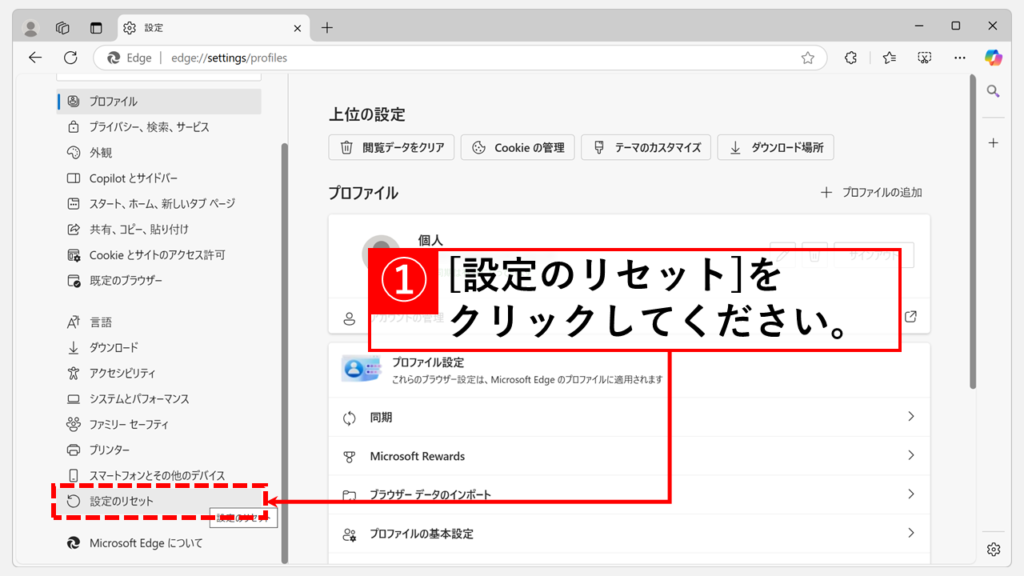Click the Cookie の管理 button
The image size is (1024, 576).
pos(518,148)
